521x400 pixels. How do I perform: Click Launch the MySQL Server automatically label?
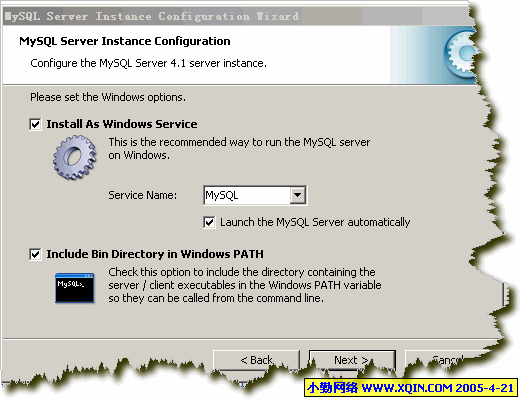(x=315, y=222)
